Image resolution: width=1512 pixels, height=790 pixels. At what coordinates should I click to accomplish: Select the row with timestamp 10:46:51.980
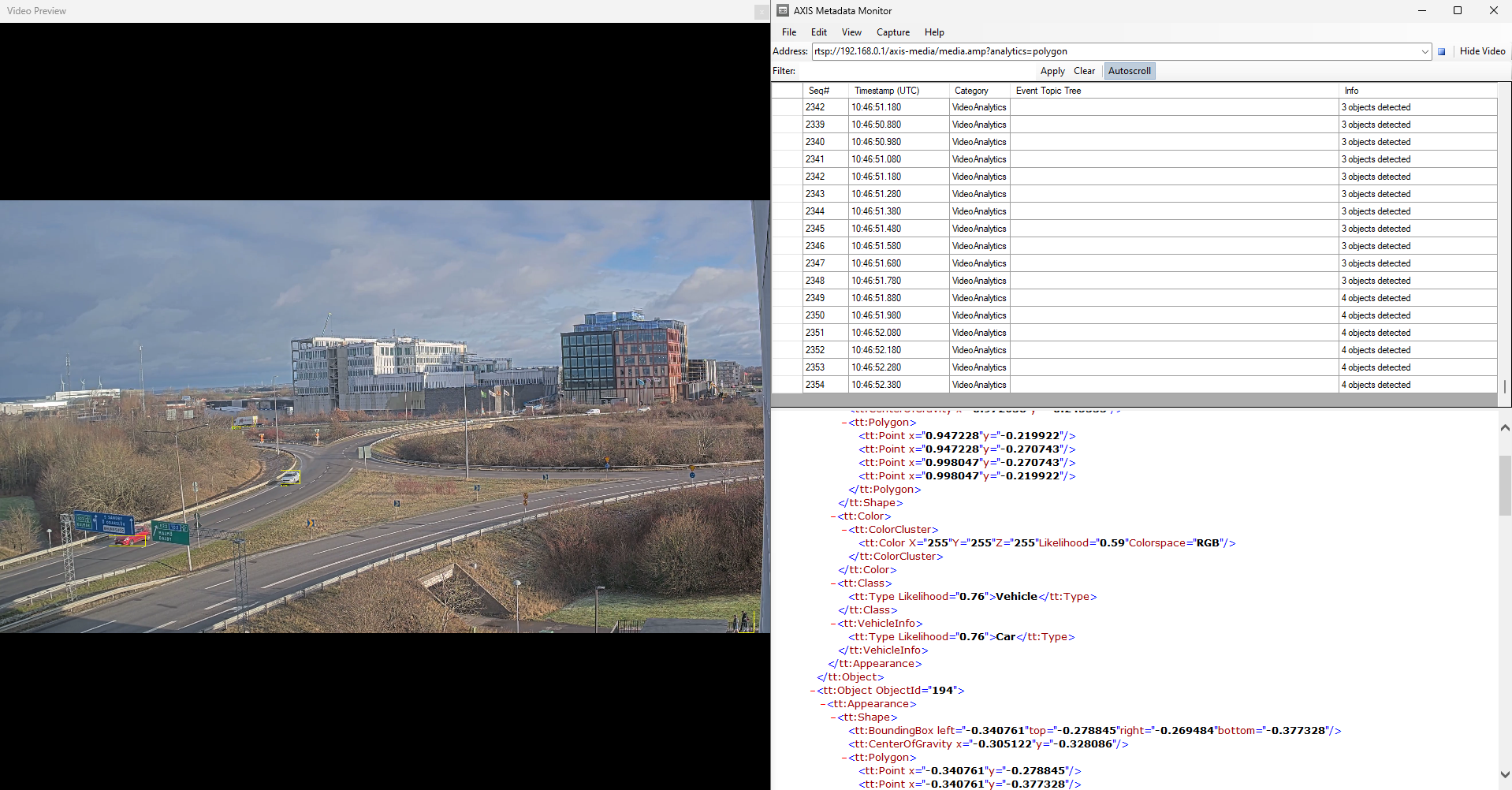1134,315
